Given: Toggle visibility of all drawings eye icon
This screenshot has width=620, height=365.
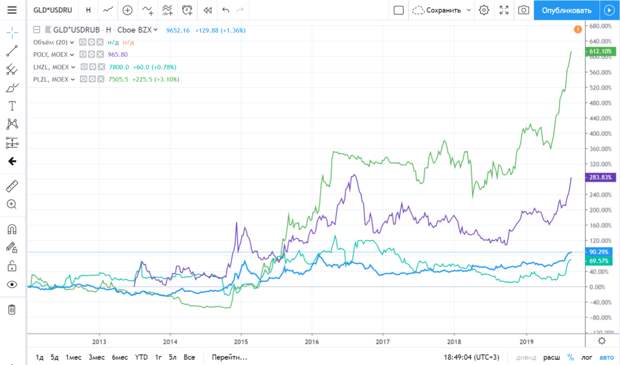Looking at the screenshot, I should tap(12, 284).
